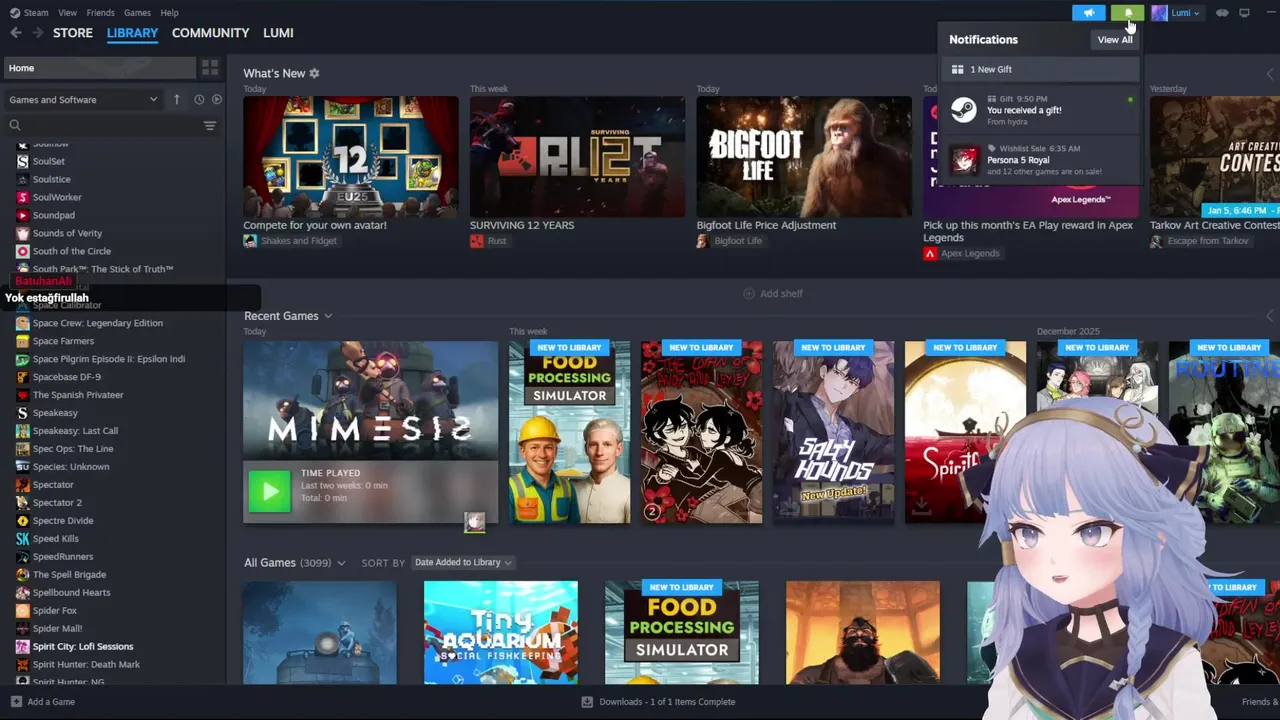
Task: Click the What's New settings gear
Action: [x=314, y=73]
